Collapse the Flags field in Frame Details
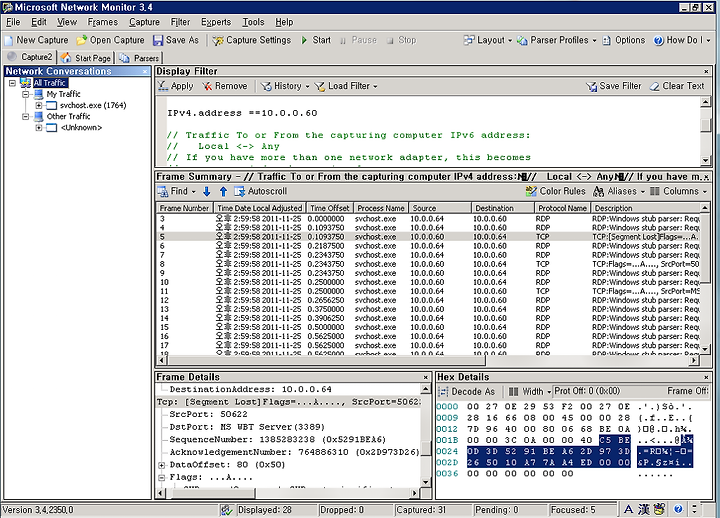This screenshot has width=720, height=518. 162,478
